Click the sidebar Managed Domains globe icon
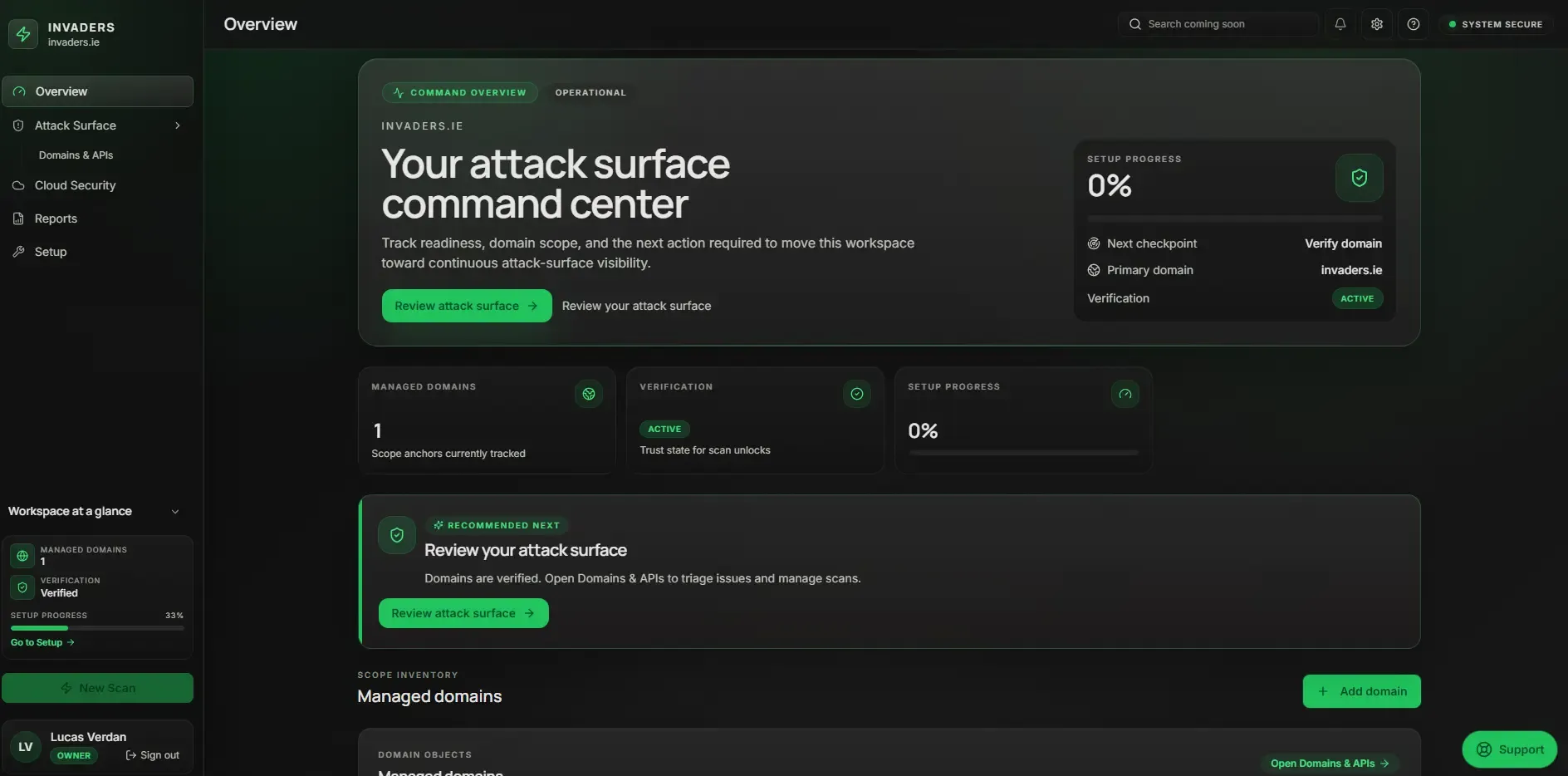The width and height of the screenshot is (1568, 776). [x=22, y=556]
